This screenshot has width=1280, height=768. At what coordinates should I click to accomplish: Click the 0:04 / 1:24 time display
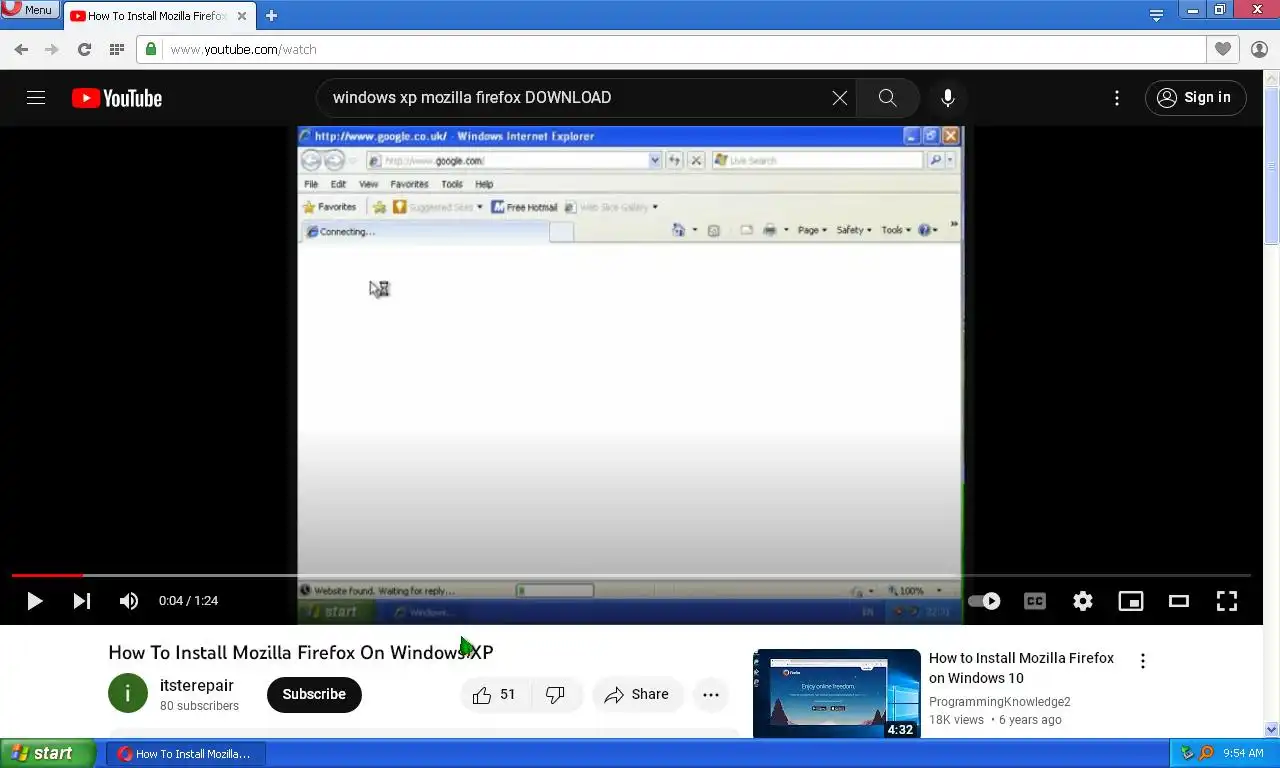188,601
